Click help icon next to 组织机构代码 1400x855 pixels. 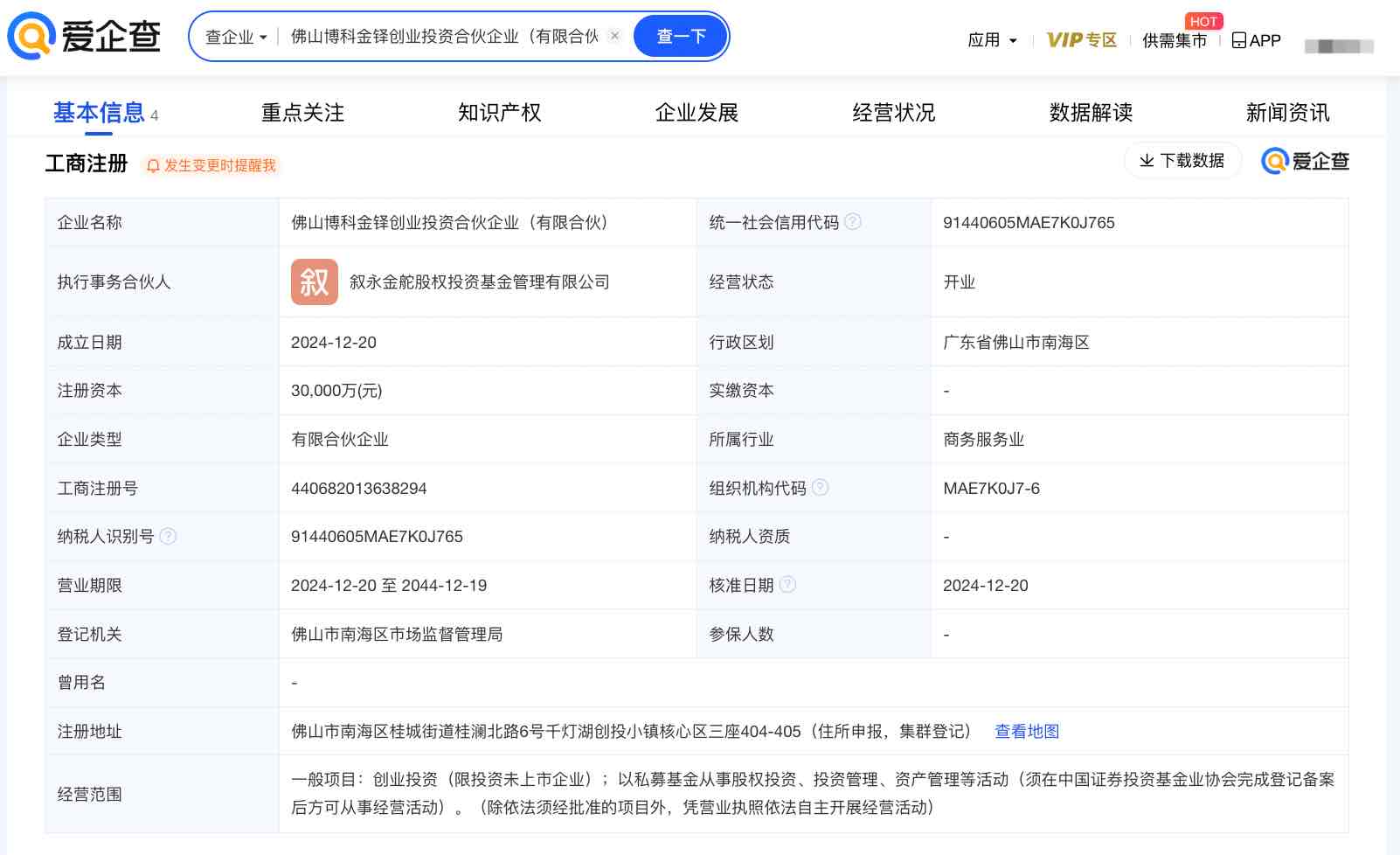click(820, 488)
